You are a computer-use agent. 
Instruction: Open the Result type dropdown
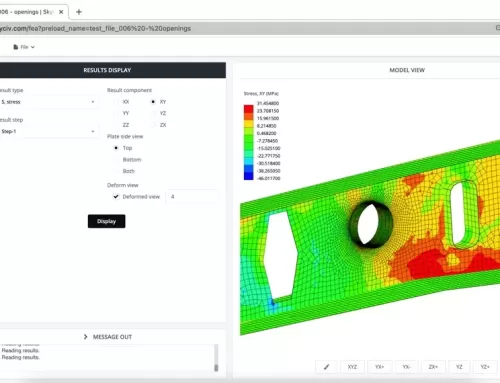(48, 102)
